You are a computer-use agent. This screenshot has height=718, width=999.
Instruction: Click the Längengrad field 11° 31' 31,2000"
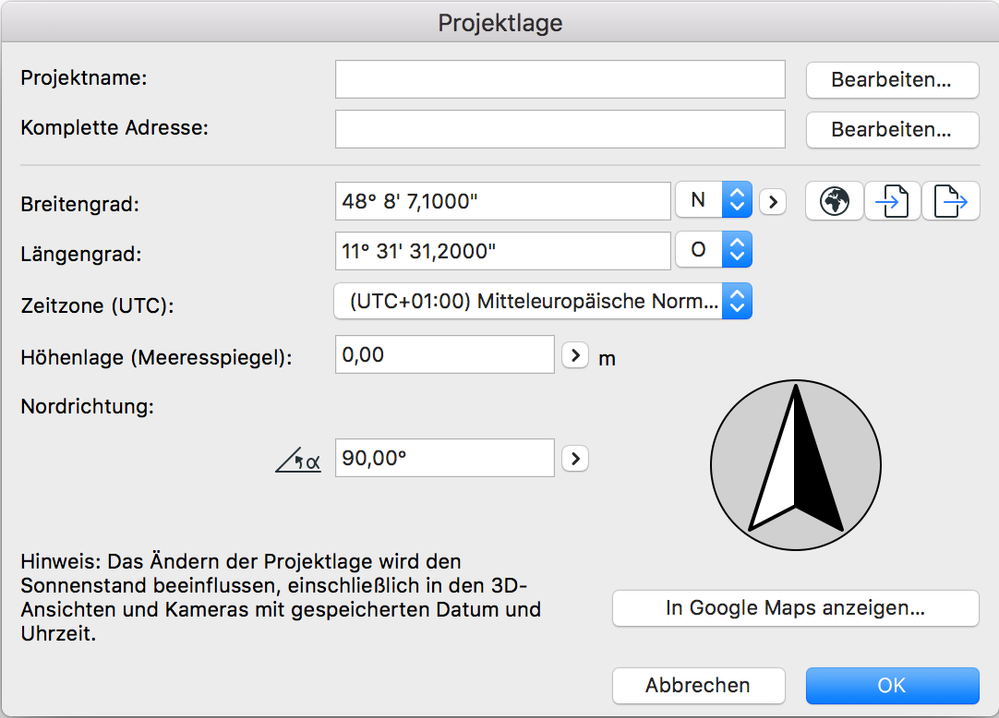point(503,251)
